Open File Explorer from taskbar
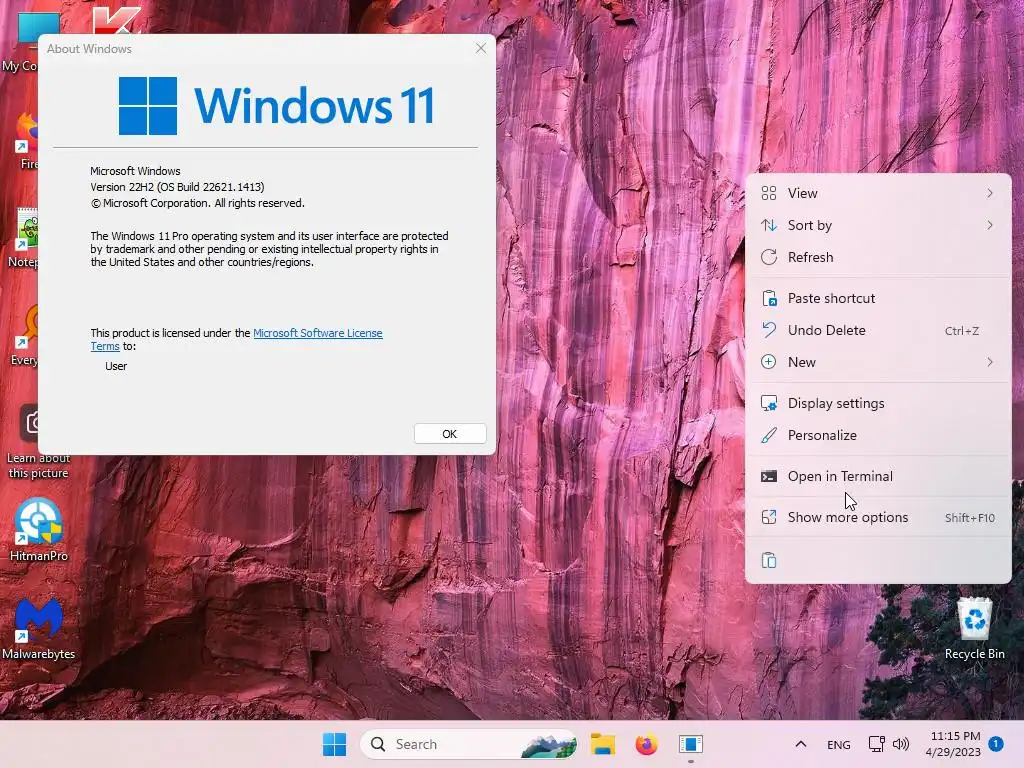The height and width of the screenshot is (768, 1024). point(603,744)
